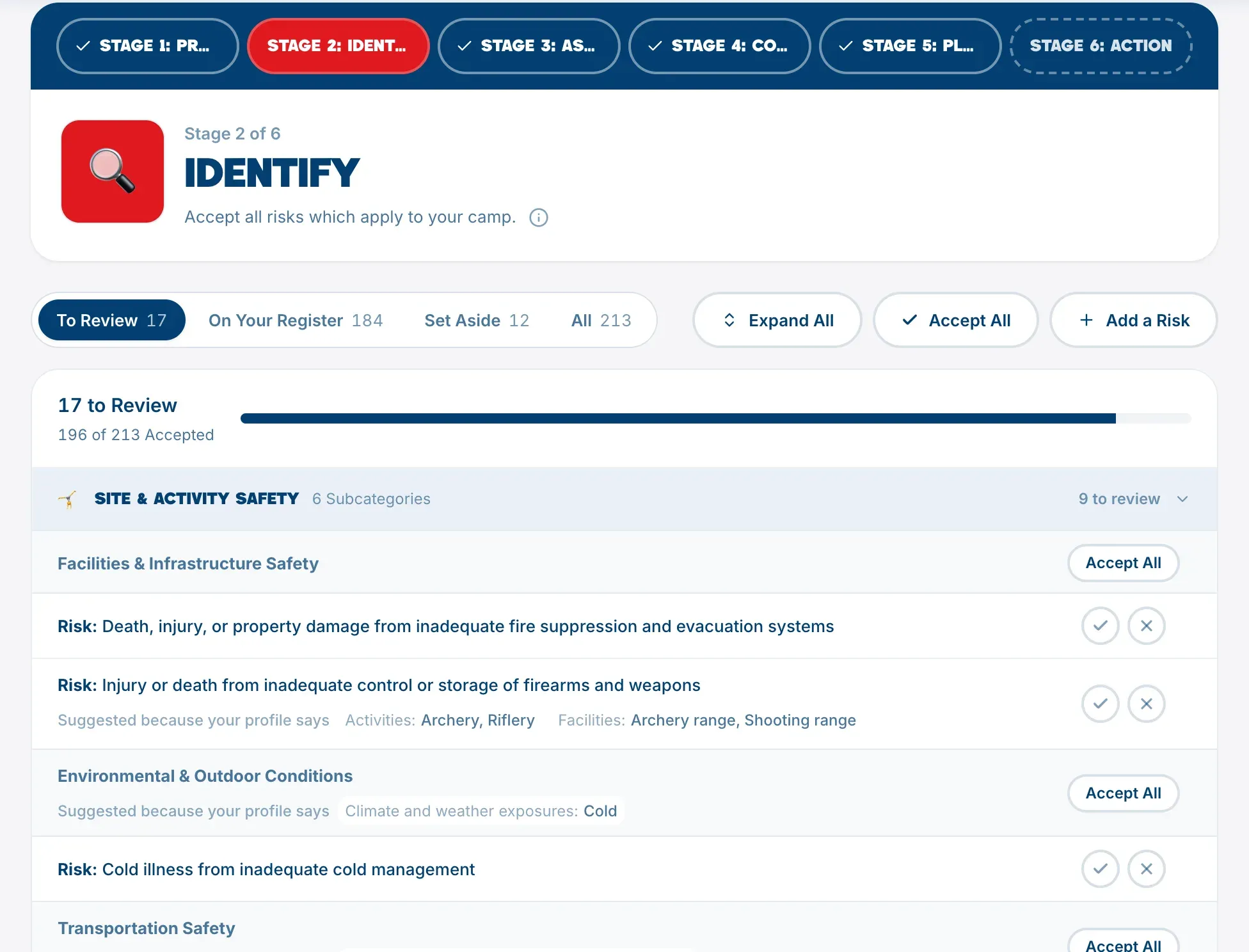The image size is (1249, 952).
Task: Click the Site & Activity Safety category icon
Action: click(x=67, y=499)
